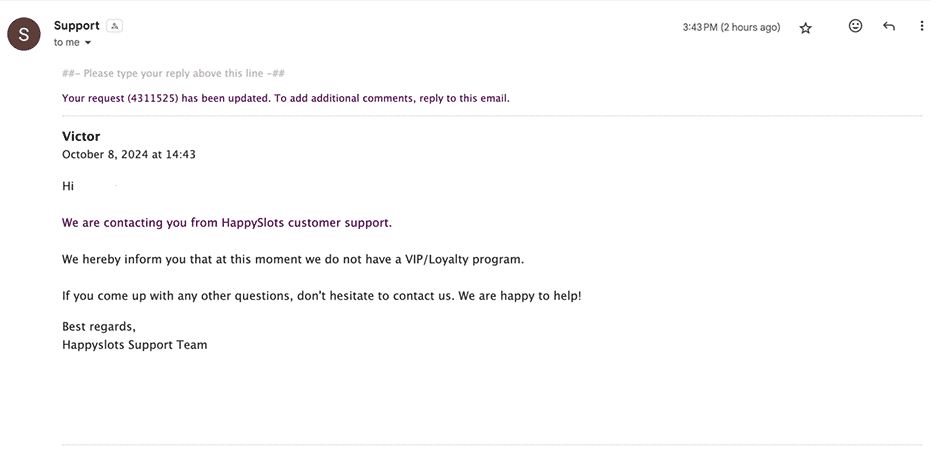The height and width of the screenshot is (451, 942).
Task: Click the reply arrow icon
Action: coord(888,27)
